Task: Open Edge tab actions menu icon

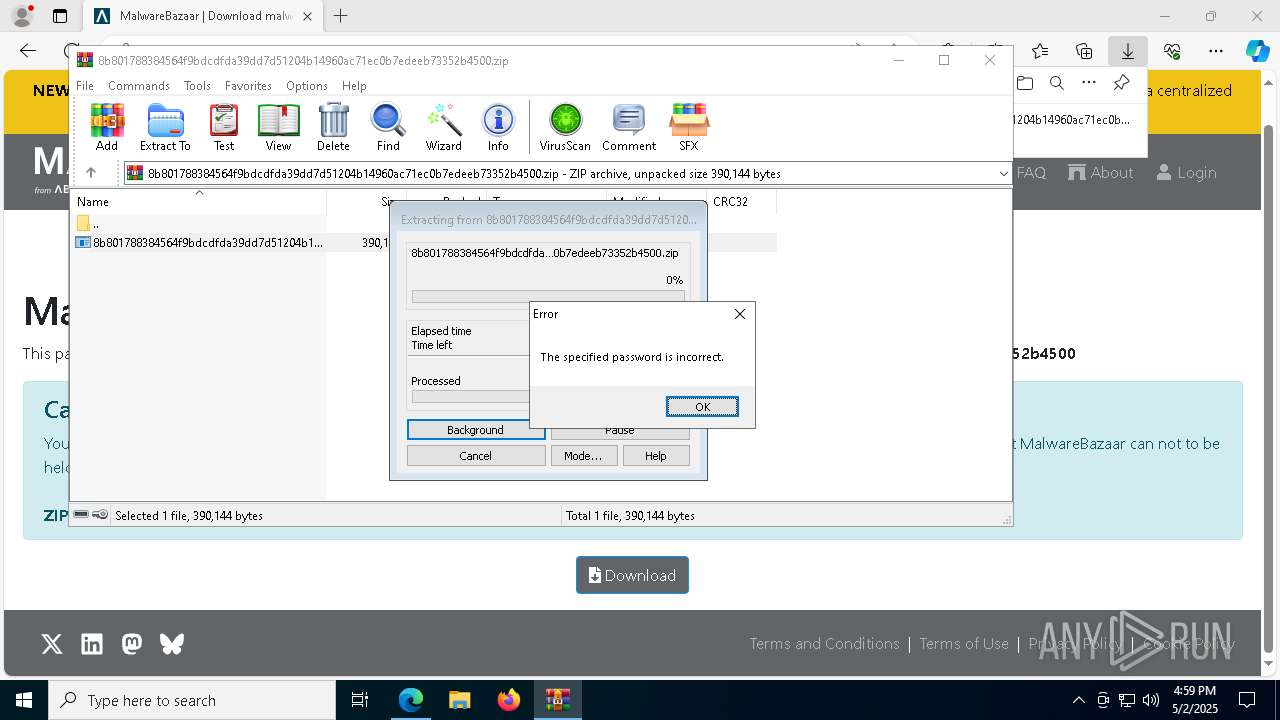Action: [x=60, y=16]
